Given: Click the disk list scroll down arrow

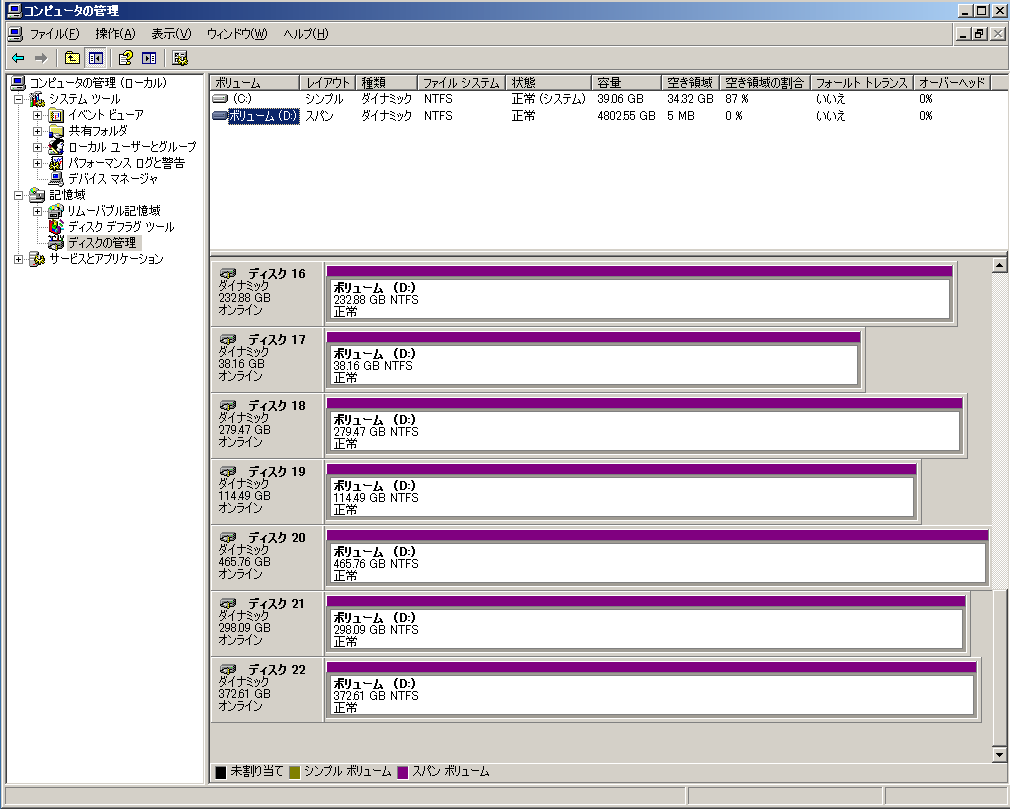Looking at the screenshot, I should [x=1000, y=754].
